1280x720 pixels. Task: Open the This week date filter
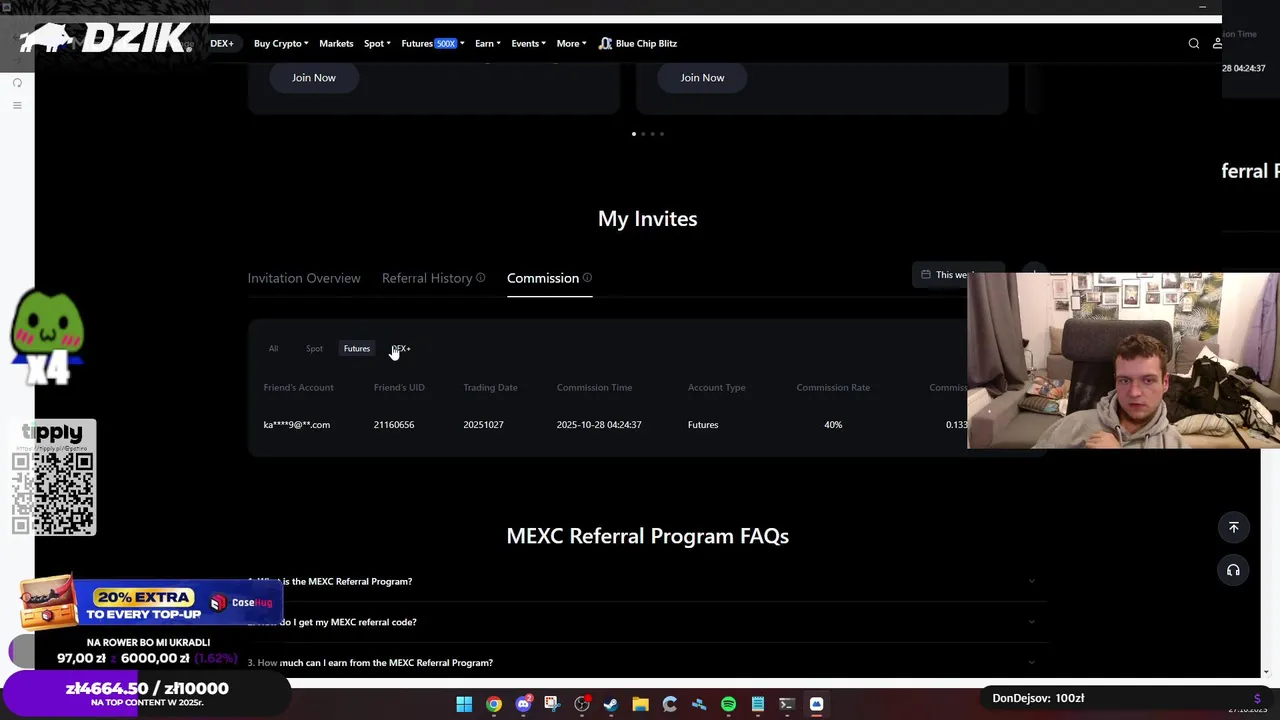pyautogui.click(x=956, y=275)
